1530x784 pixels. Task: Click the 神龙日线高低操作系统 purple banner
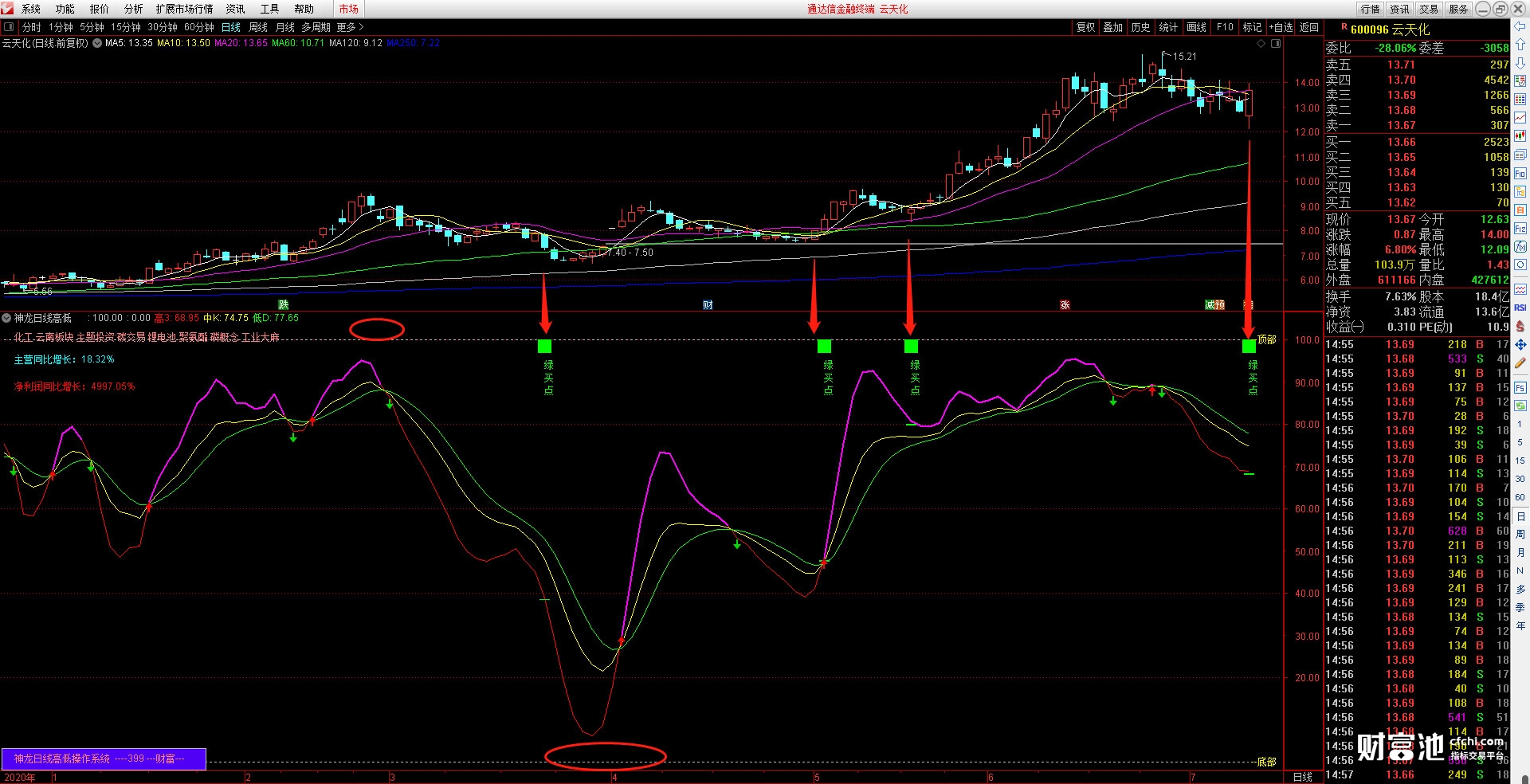tap(104, 759)
